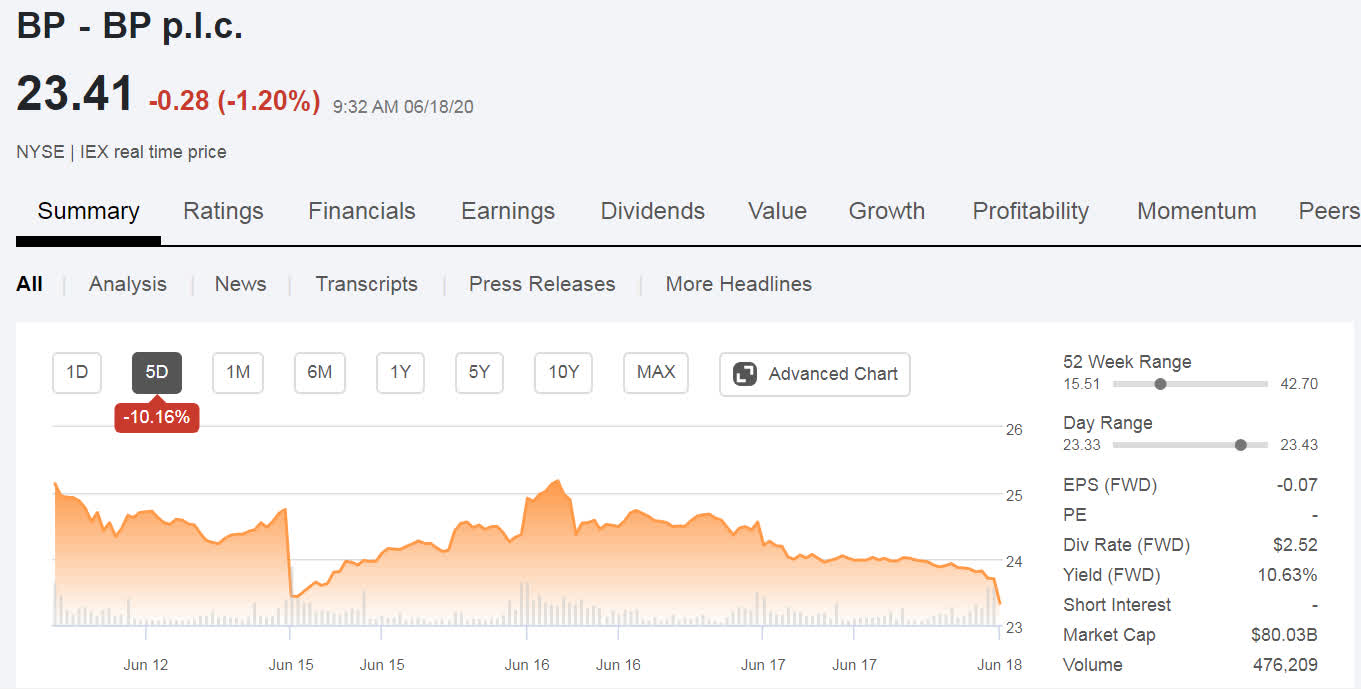View the Dividends tab
Screen dimensions: 1361x689
click(x=652, y=211)
